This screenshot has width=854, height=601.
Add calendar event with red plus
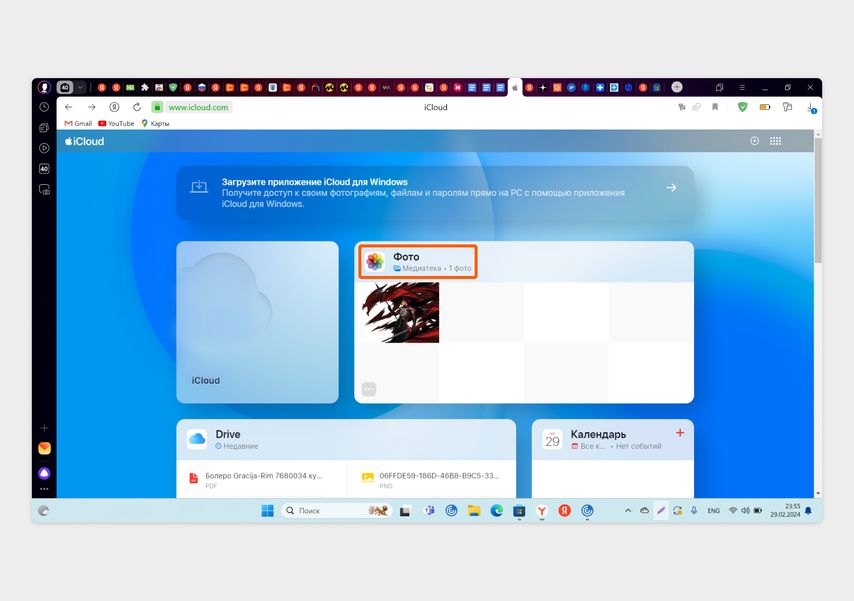coord(680,433)
